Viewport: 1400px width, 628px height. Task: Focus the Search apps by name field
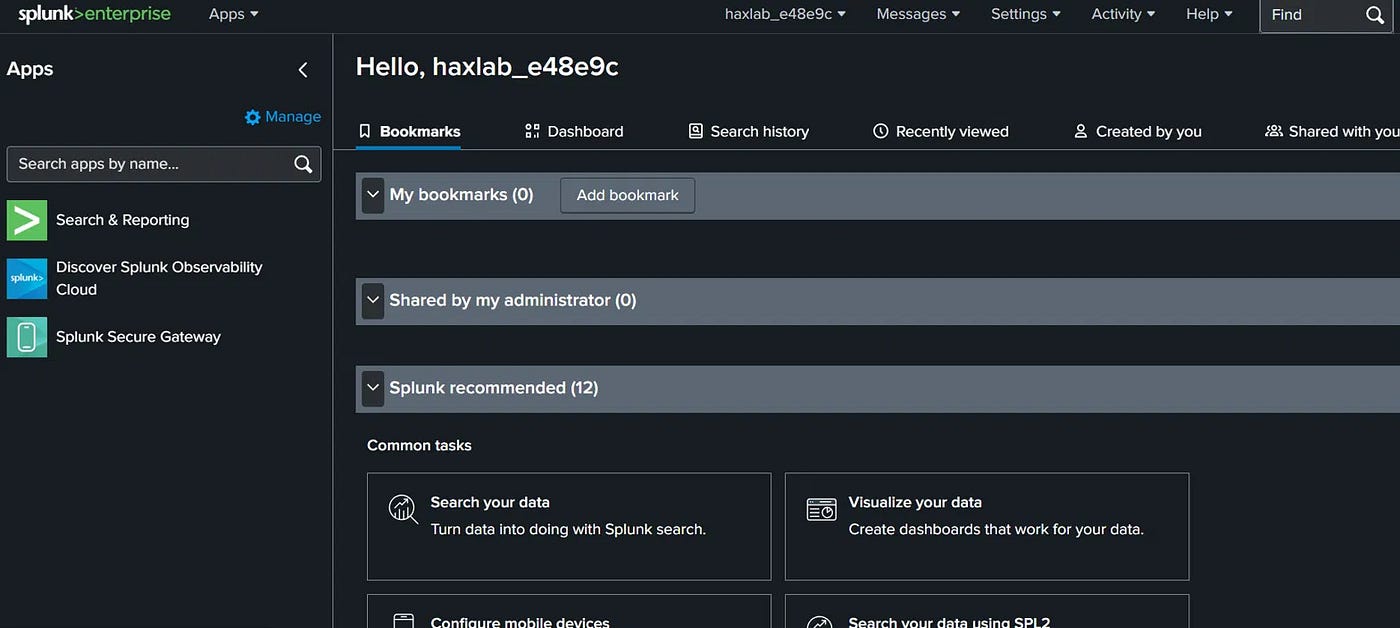pos(164,164)
